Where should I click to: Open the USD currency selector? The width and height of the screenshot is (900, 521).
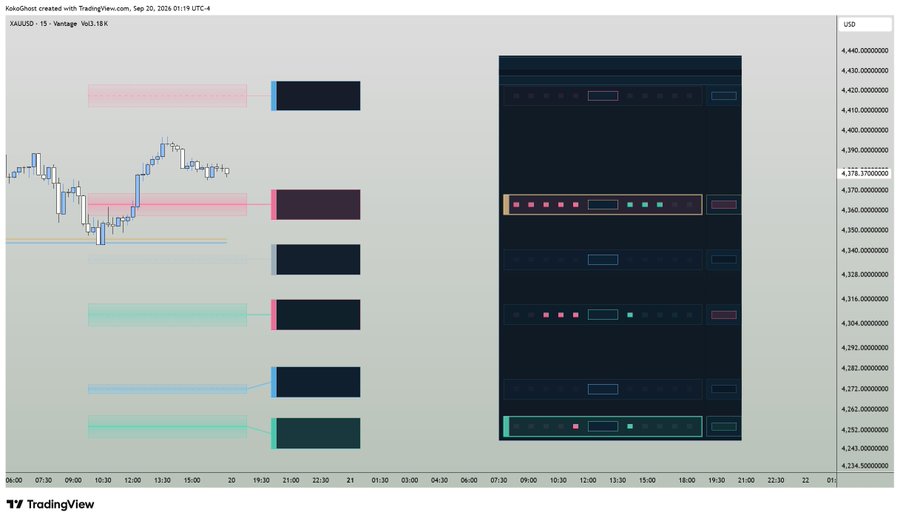click(x=864, y=24)
